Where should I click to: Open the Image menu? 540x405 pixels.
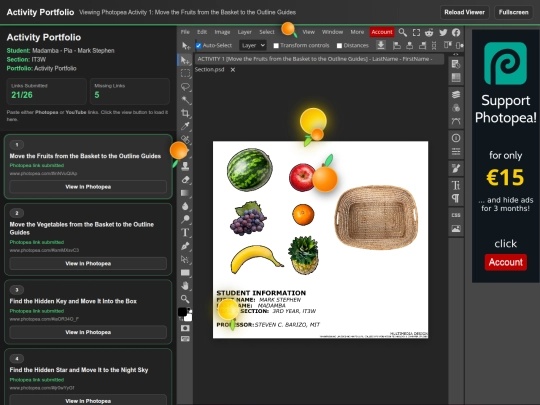[222, 32]
